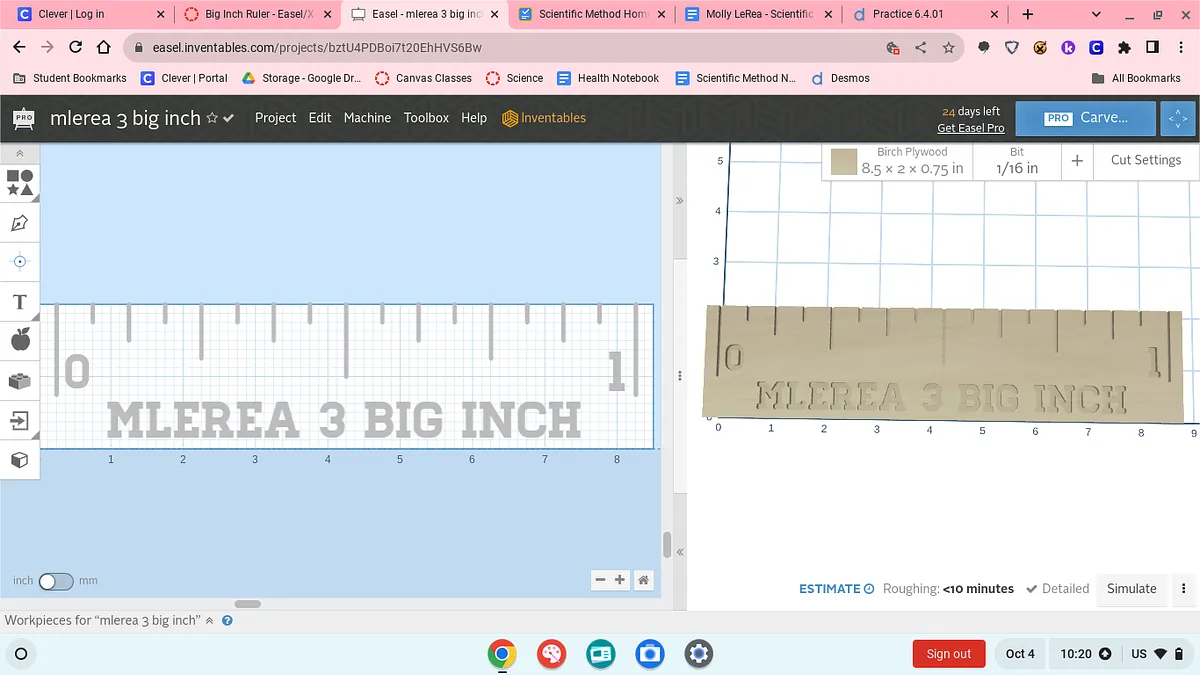Favorite the project with star icon
Screen dimensions: 1200x675
tap(212, 118)
